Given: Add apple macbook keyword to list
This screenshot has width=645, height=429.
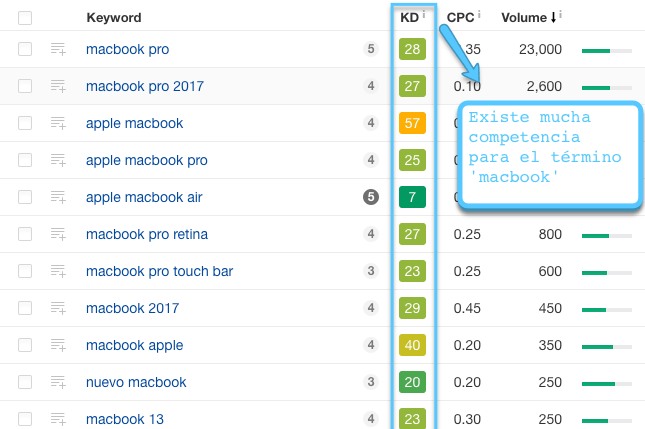Looking at the screenshot, I should [58, 123].
